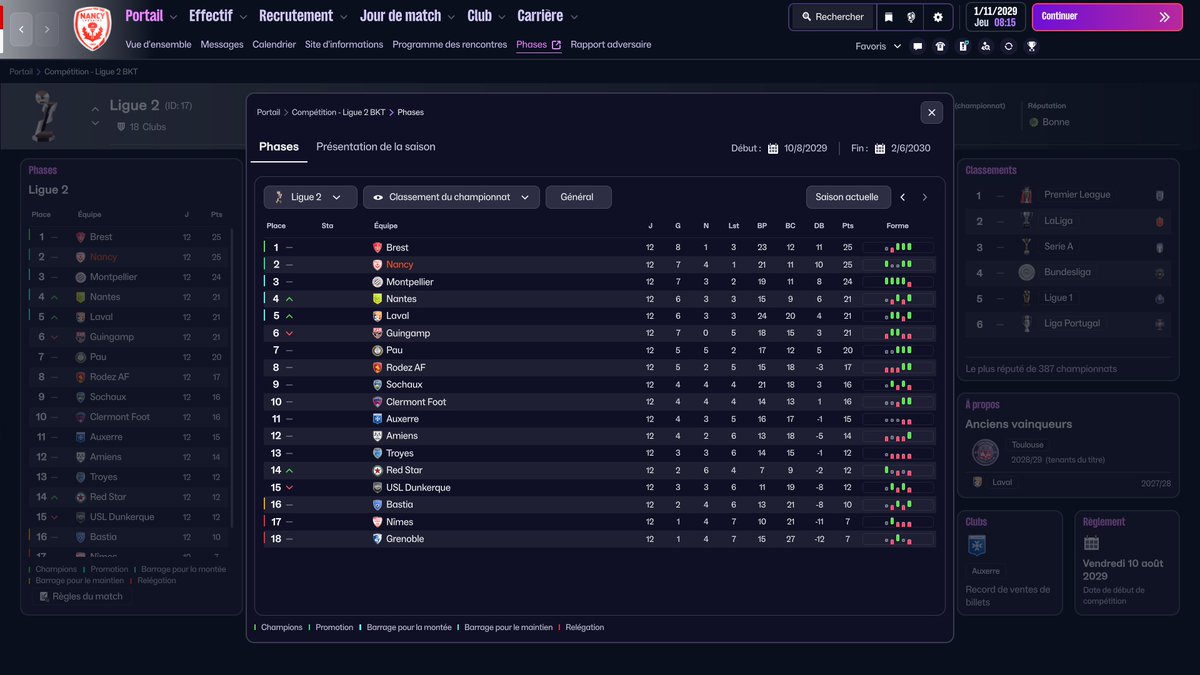Viewport: 1200px width, 675px height.
Task: Open the messages speech bubble favorite
Action: point(918,46)
